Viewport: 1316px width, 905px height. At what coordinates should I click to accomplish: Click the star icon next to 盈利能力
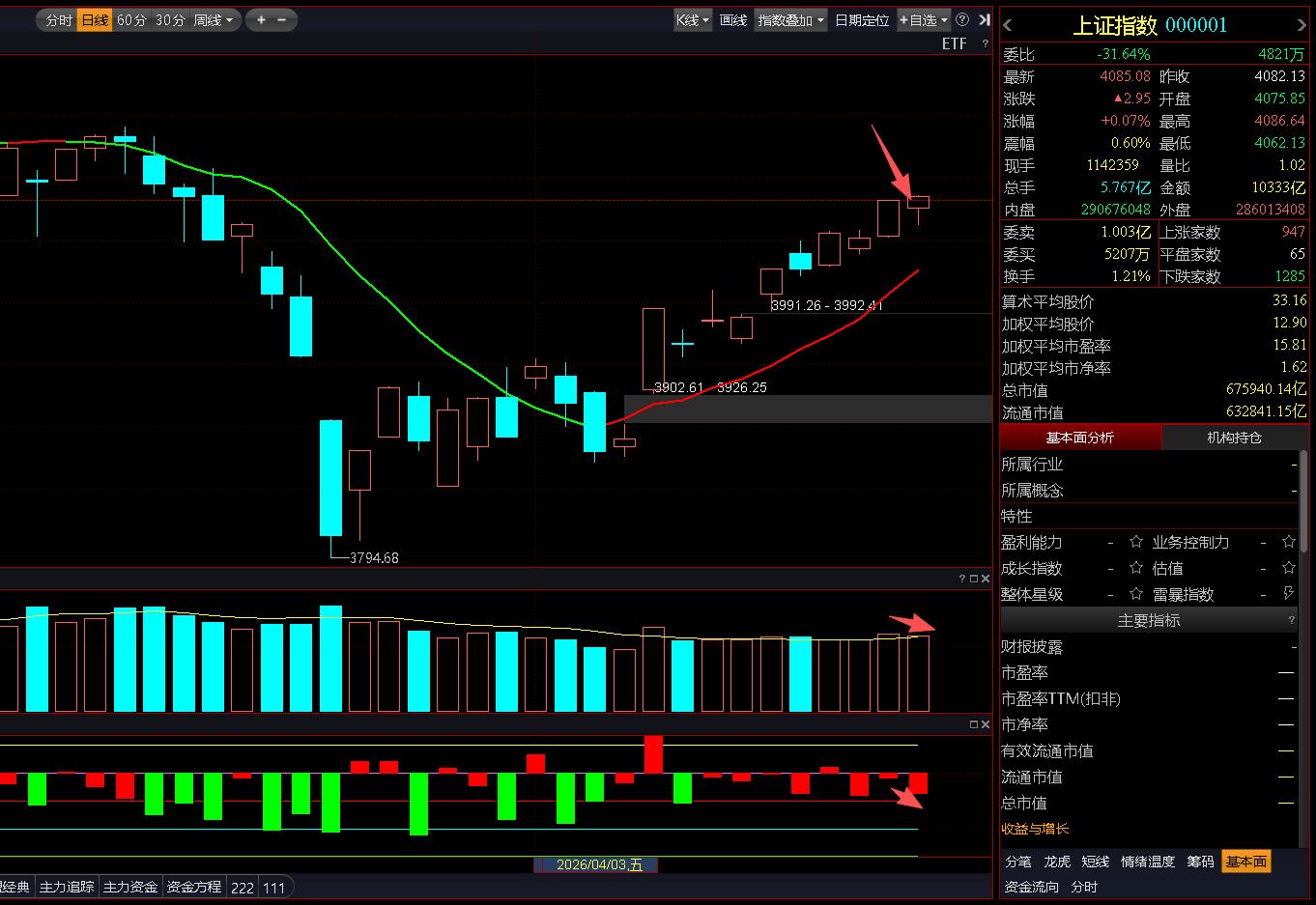pos(1136,542)
